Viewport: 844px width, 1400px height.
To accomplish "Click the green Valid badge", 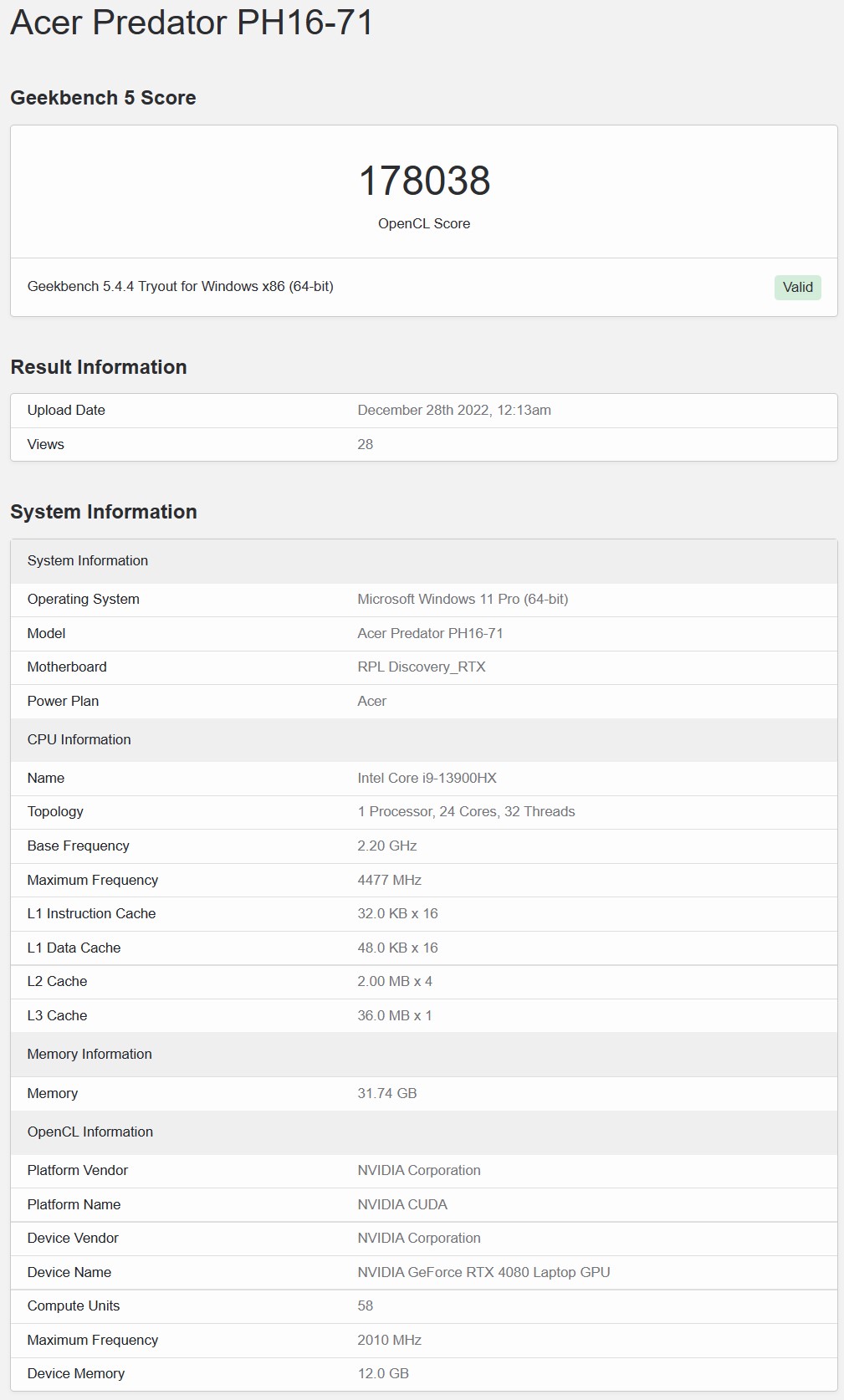I will (x=797, y=287).
